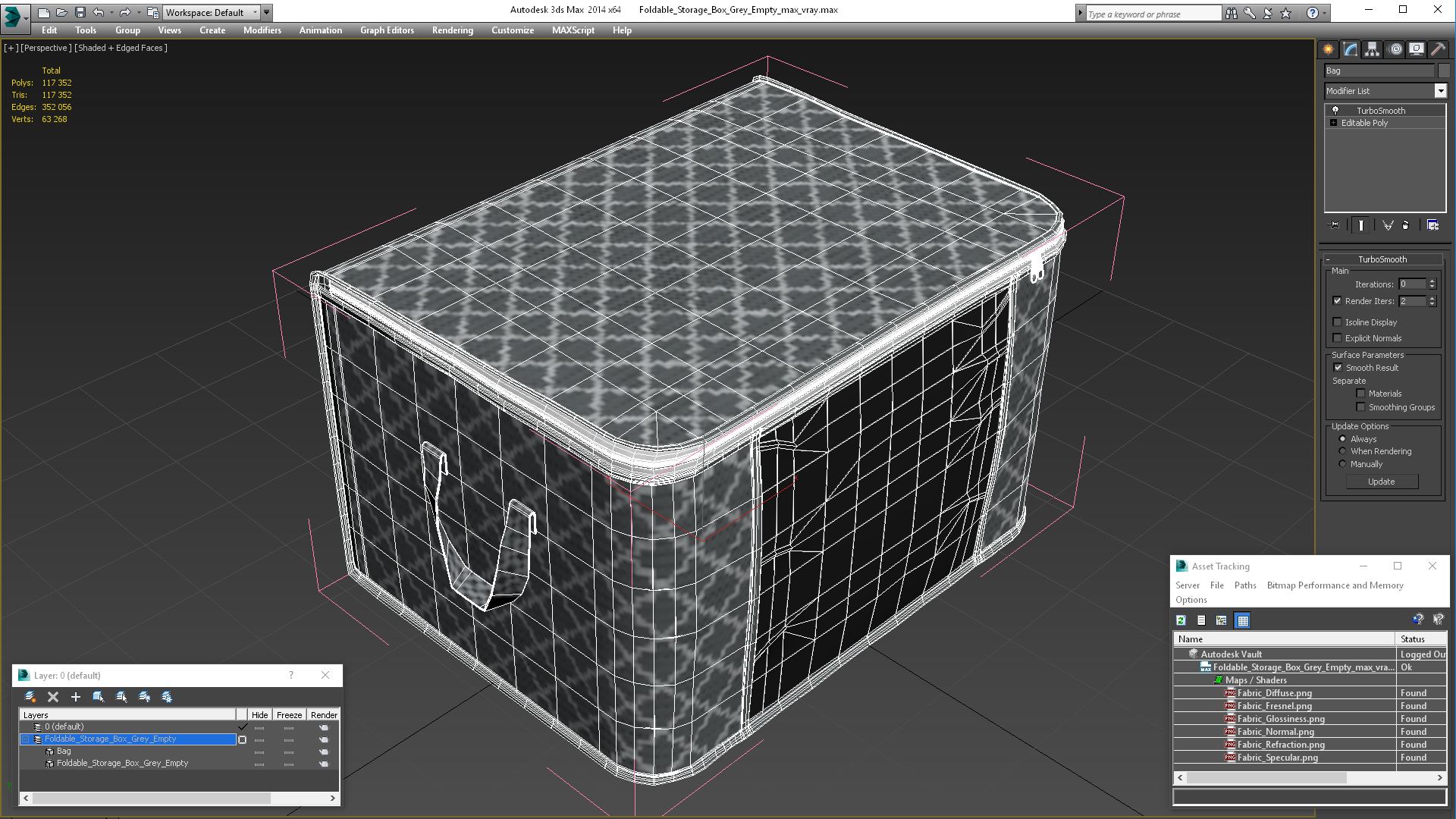Increase the Render Iters spinner value
Image resolution: width=1456 pixels, height=819 pixels.
coord(1432,298)
